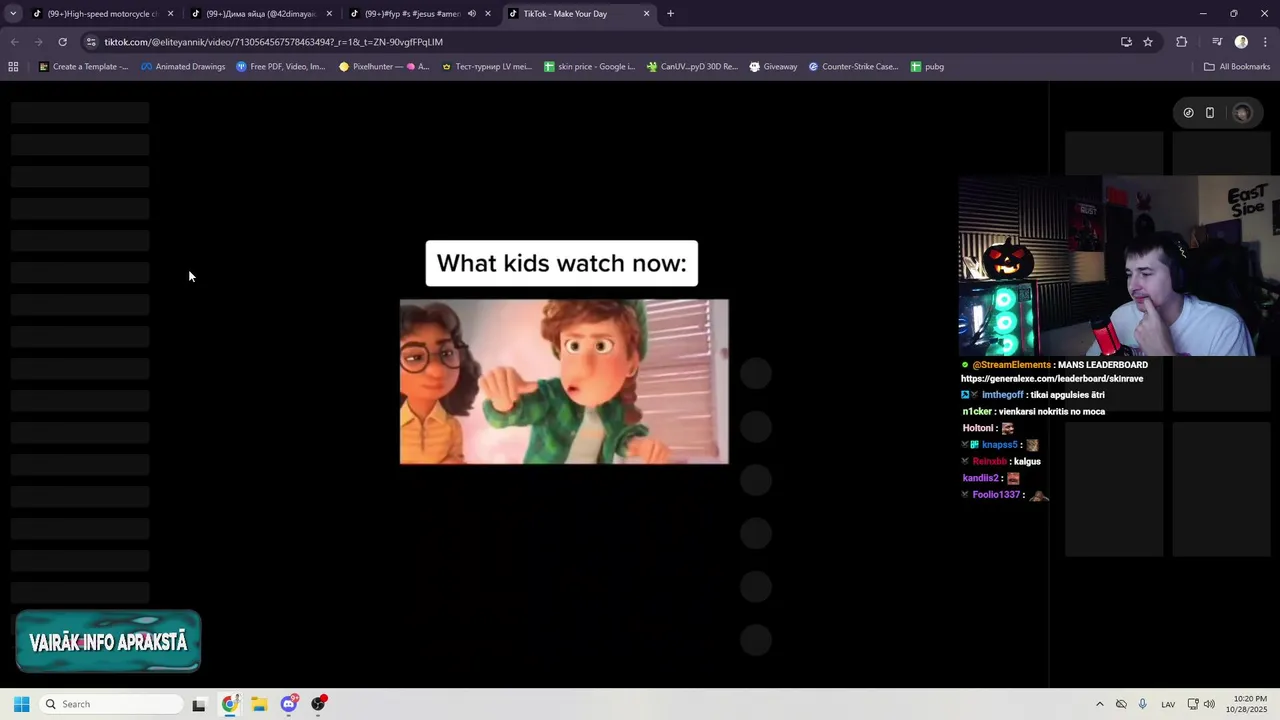Go back to previous page

point(14,42)
